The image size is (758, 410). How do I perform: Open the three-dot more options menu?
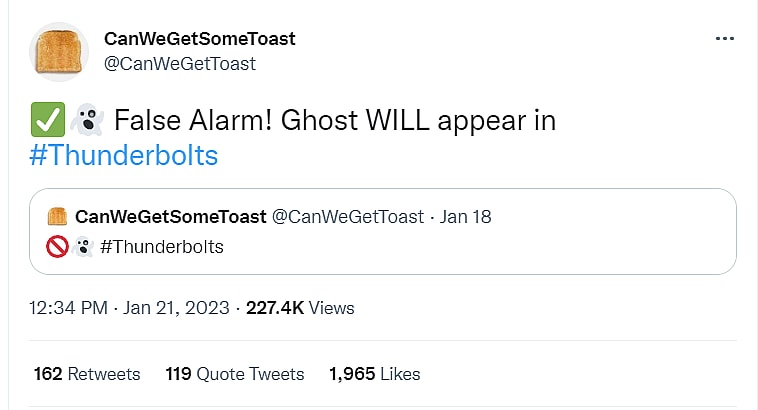725,39
